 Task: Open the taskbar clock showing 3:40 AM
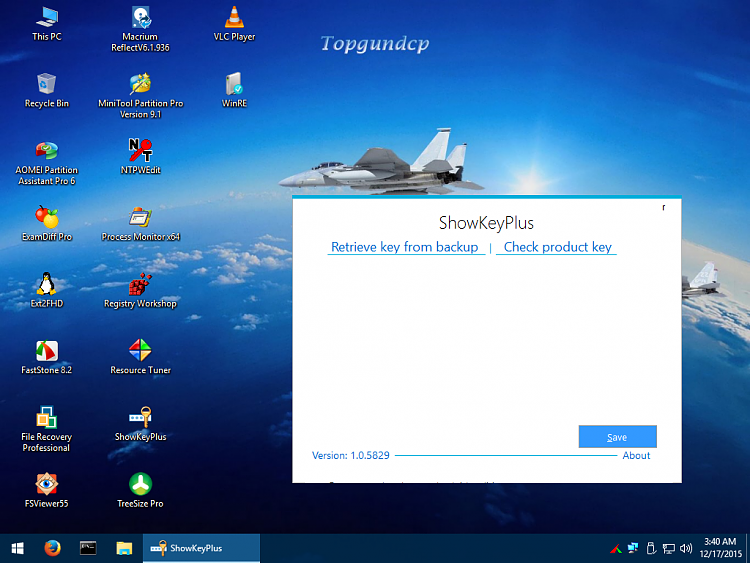tap(720, 548)
